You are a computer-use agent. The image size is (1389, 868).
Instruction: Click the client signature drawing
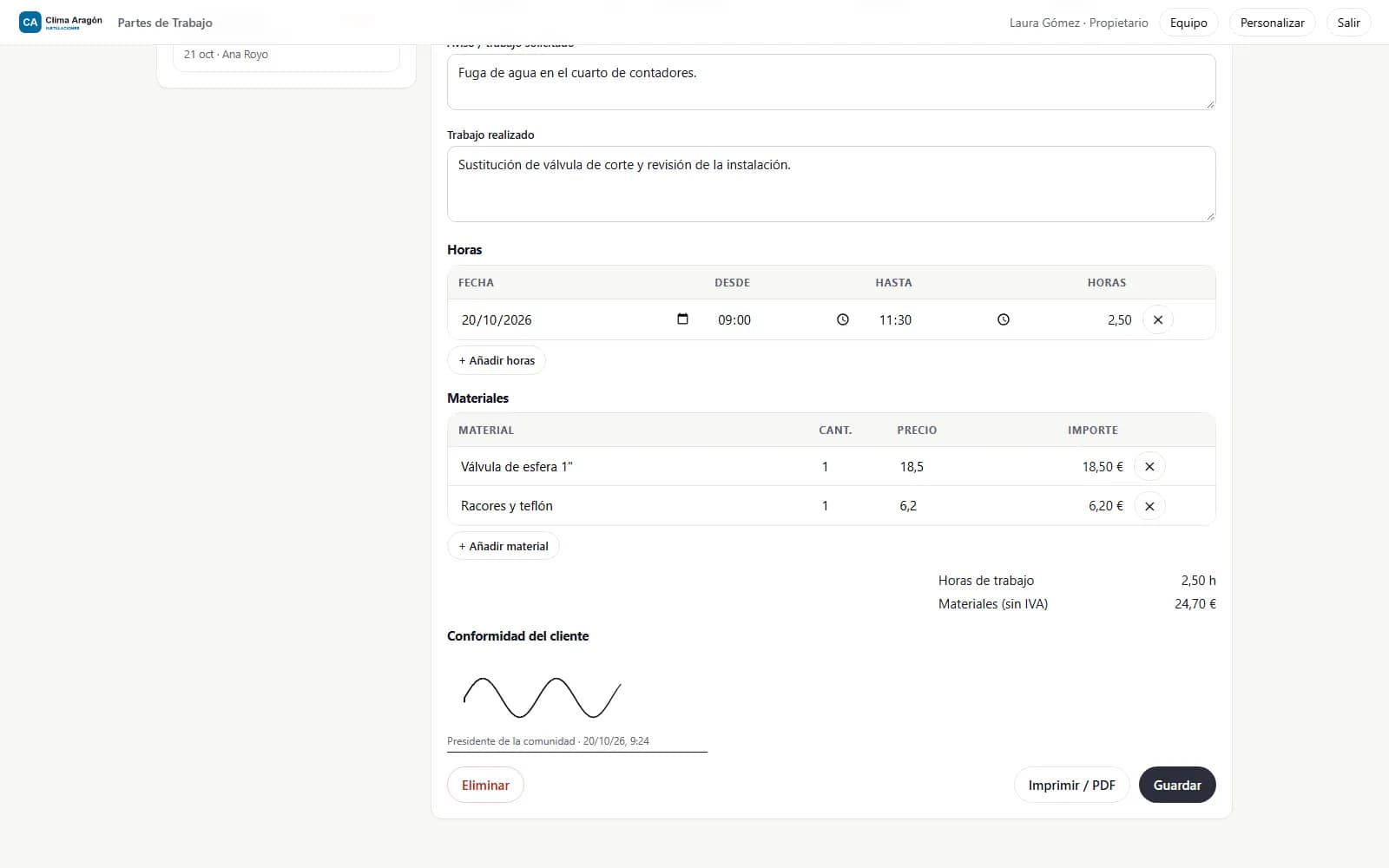[542, 698]
